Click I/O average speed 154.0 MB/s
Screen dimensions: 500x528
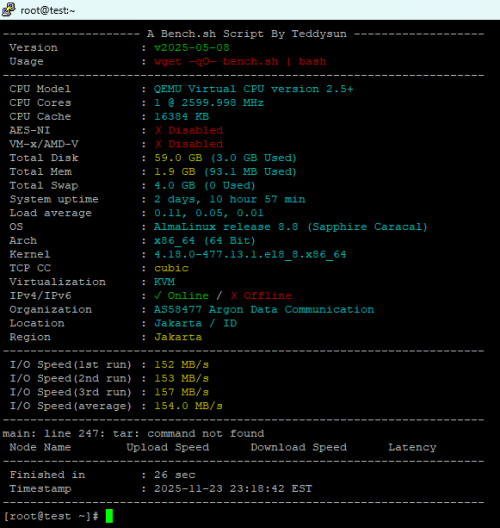(x=189, y=406)
